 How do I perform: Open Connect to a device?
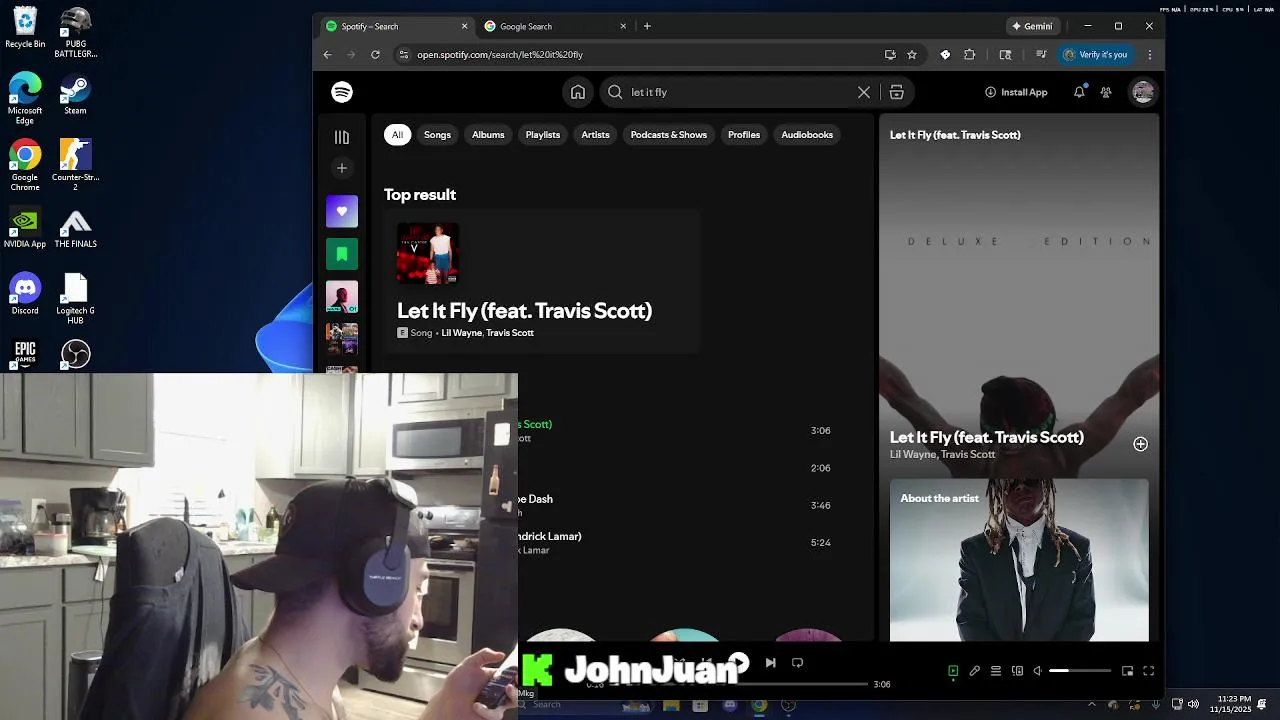point(1017,671)
